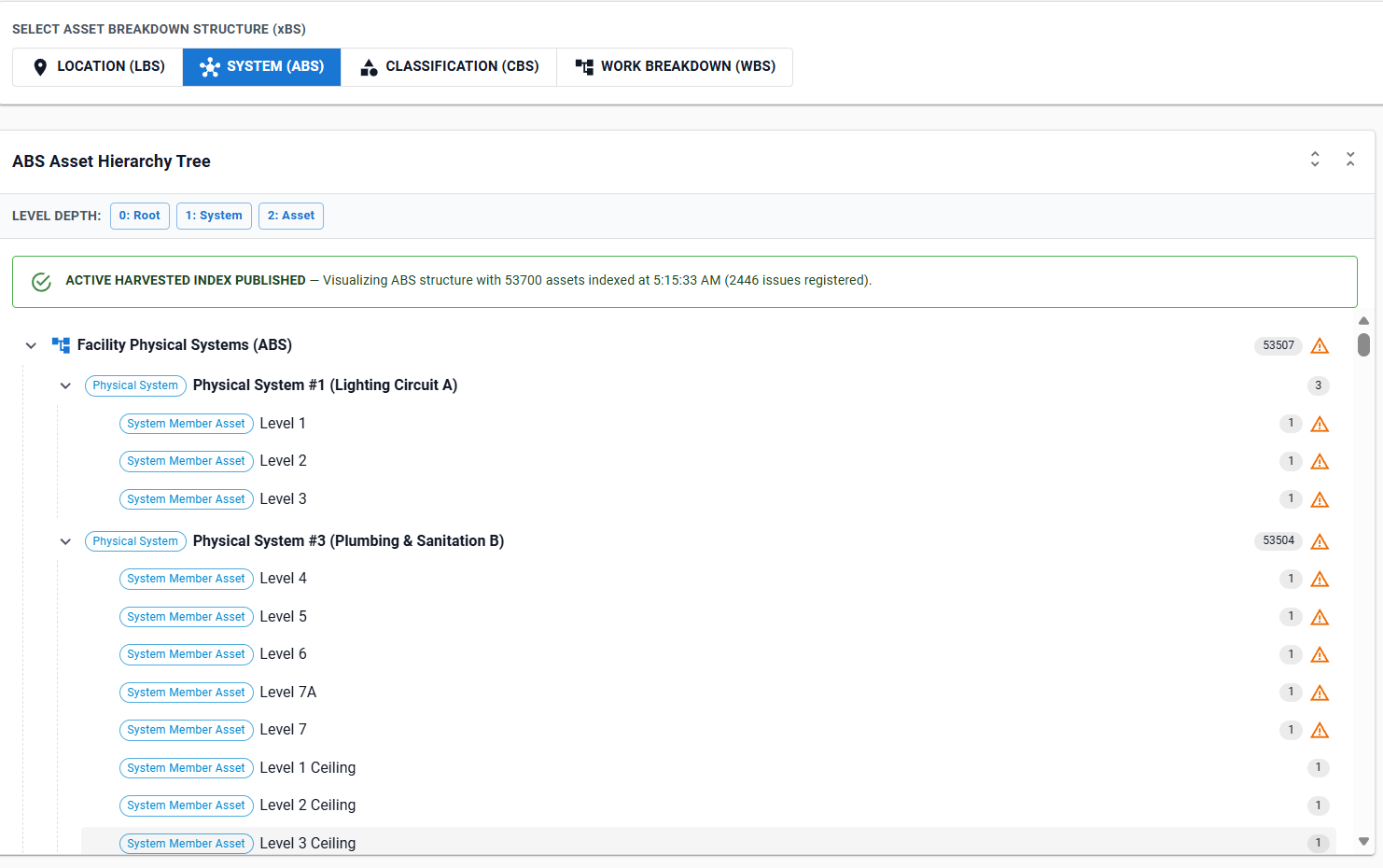Click warning icon on Level 7A row
This screenshot has width=1383, height=868.
point(1320,693)
